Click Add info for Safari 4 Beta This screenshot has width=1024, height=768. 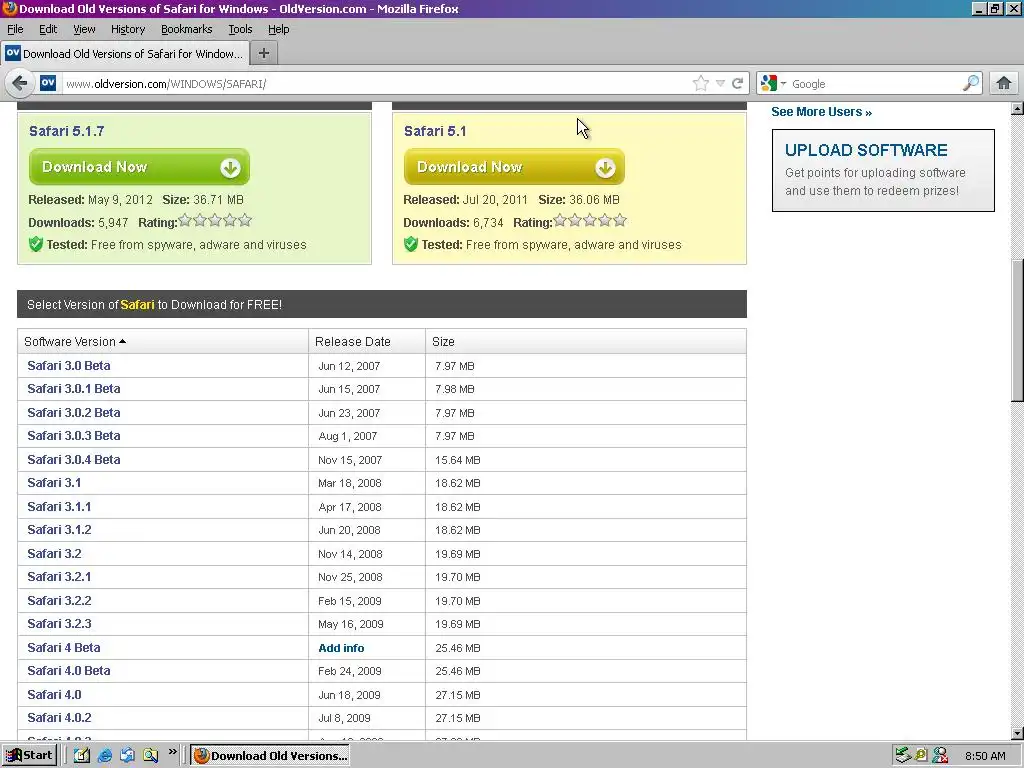coord(341,648)
